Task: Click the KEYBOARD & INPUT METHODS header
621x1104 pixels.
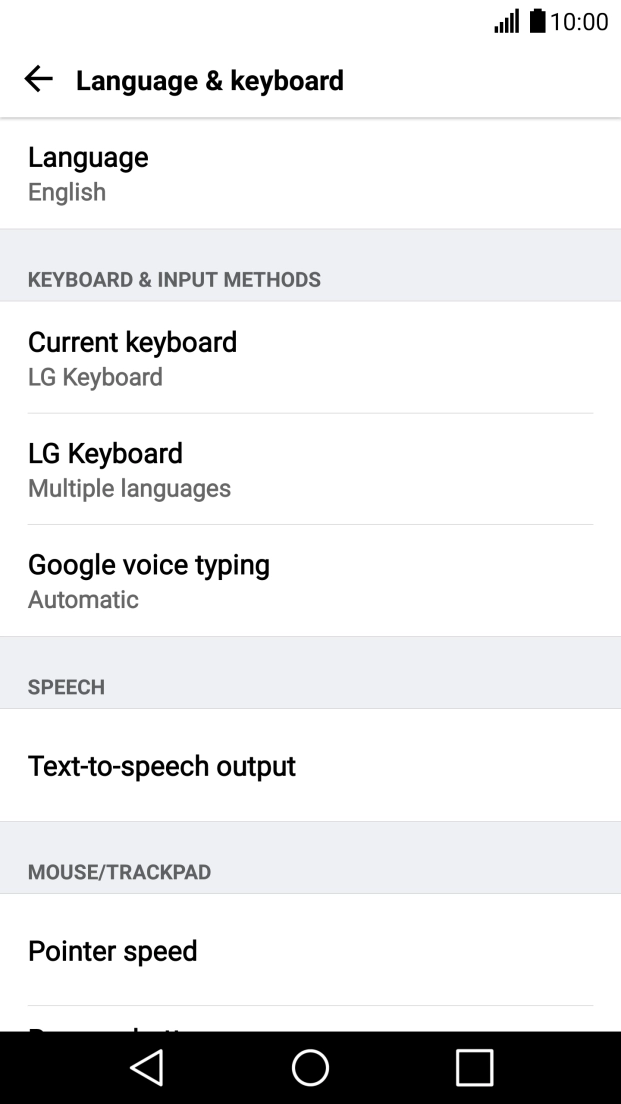Action: (174, 280)
